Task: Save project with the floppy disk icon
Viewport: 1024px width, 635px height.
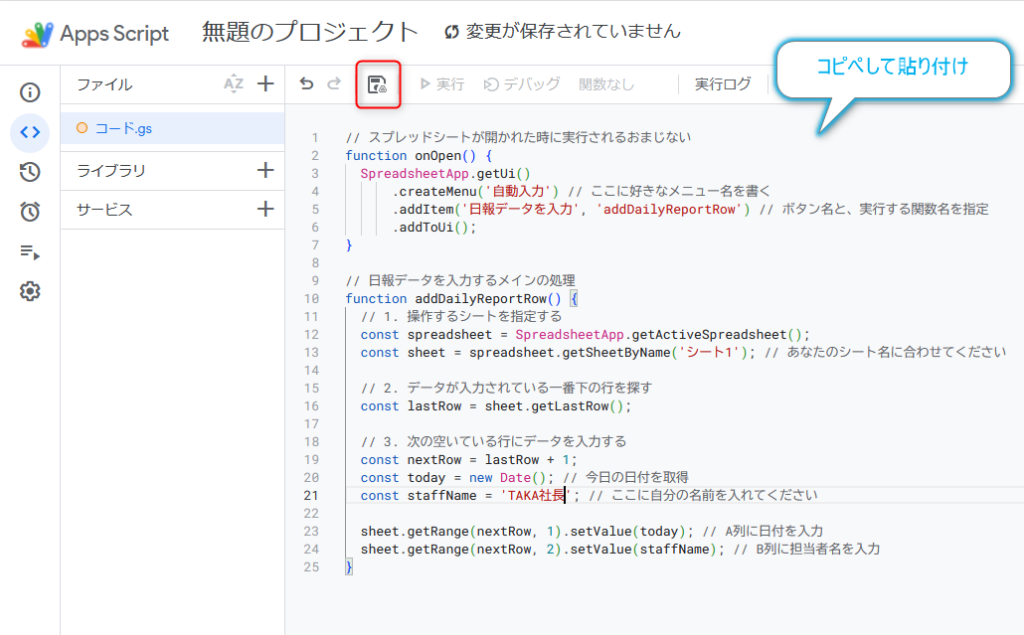Action: 377,84
